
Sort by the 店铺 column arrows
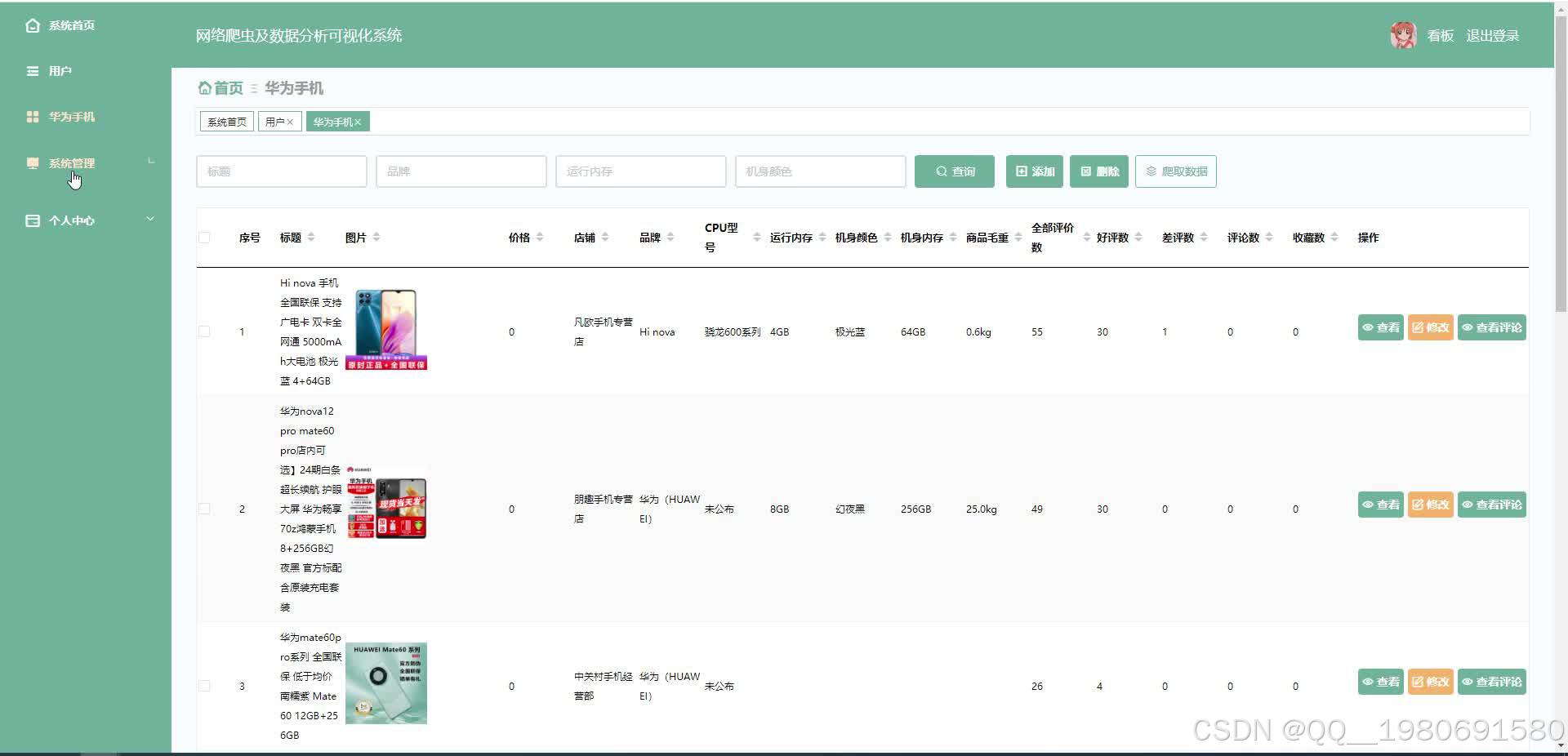click(605, 238)
